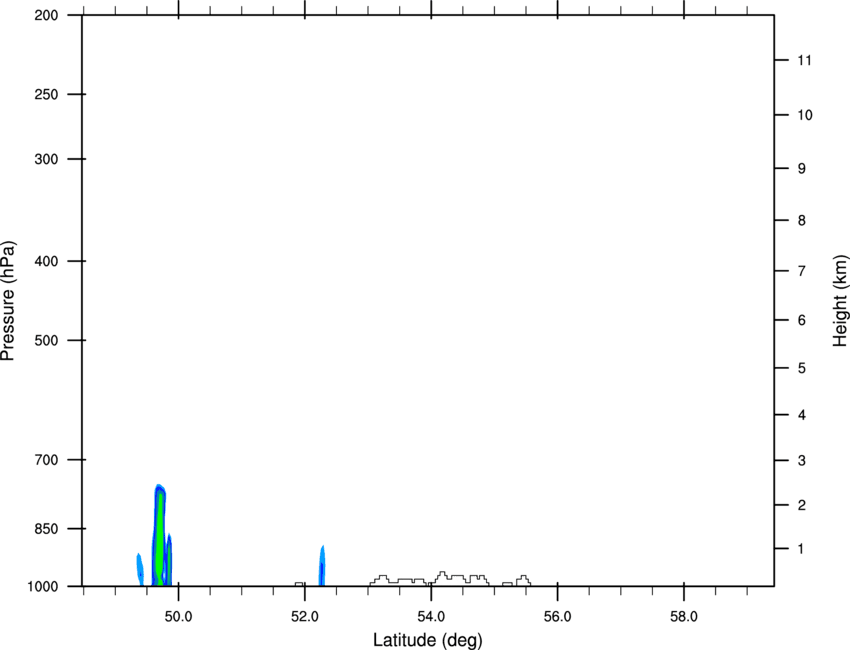Click latitude tick label 52.0
The width and height of the screenshot is (850, 650).
pos(305,617)
